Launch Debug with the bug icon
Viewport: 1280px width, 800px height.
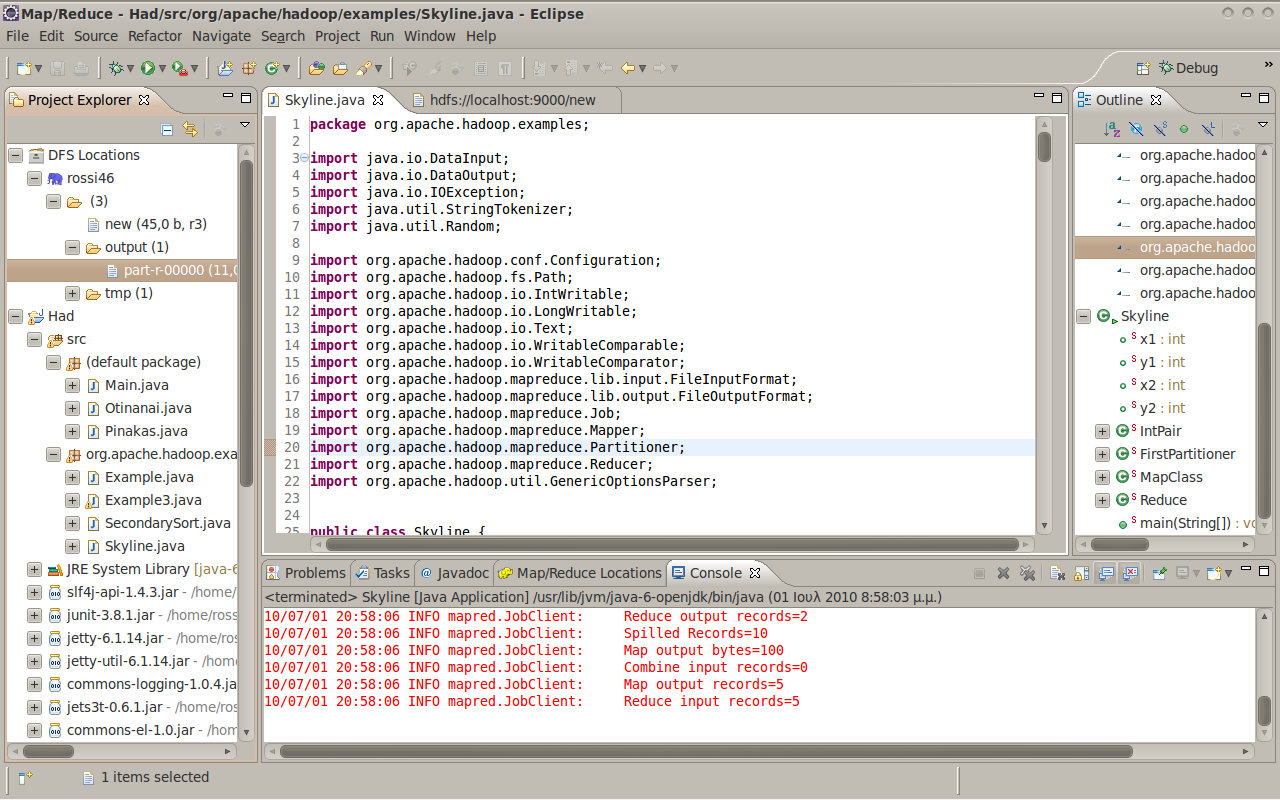(116, 68)
